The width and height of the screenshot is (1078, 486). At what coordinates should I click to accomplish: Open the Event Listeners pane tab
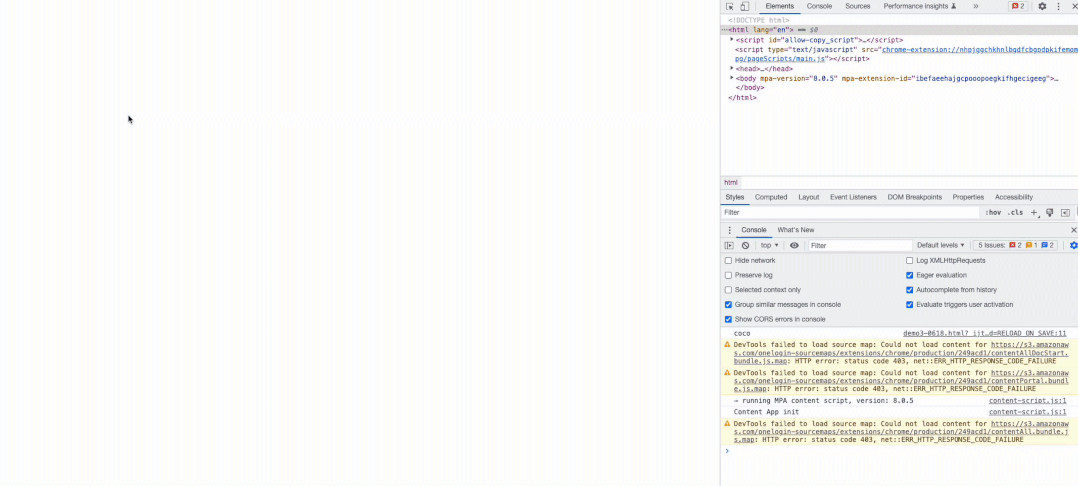(x=853, y=197)
